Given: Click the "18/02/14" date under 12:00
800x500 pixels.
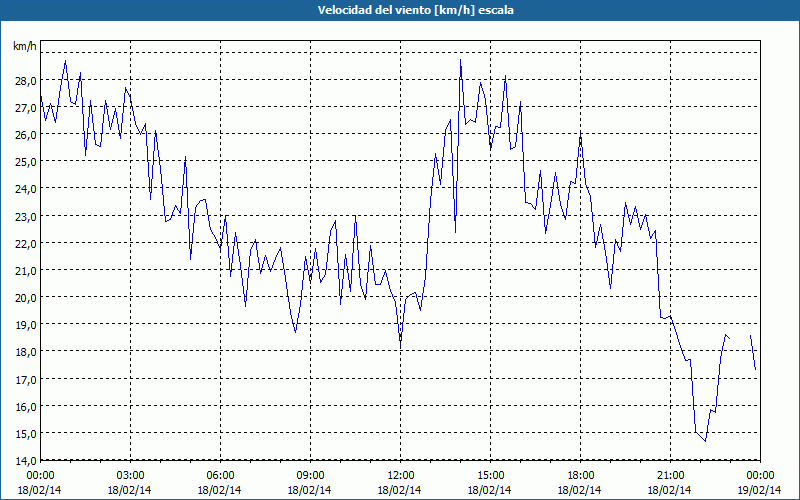Looking at the screenshot, I should [400, 490].
